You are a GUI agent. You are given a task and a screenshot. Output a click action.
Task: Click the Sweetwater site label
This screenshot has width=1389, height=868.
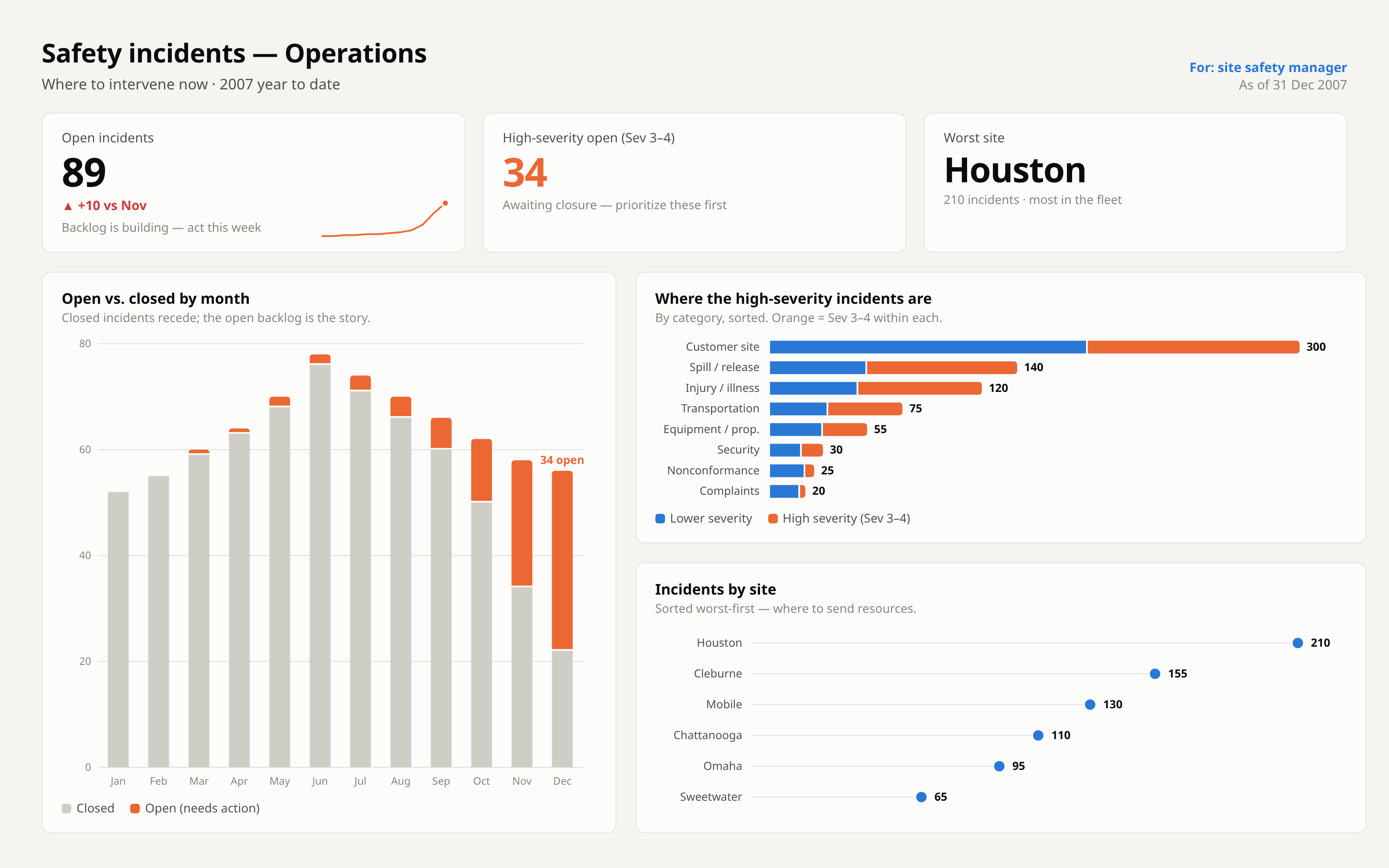coord(711,797)
